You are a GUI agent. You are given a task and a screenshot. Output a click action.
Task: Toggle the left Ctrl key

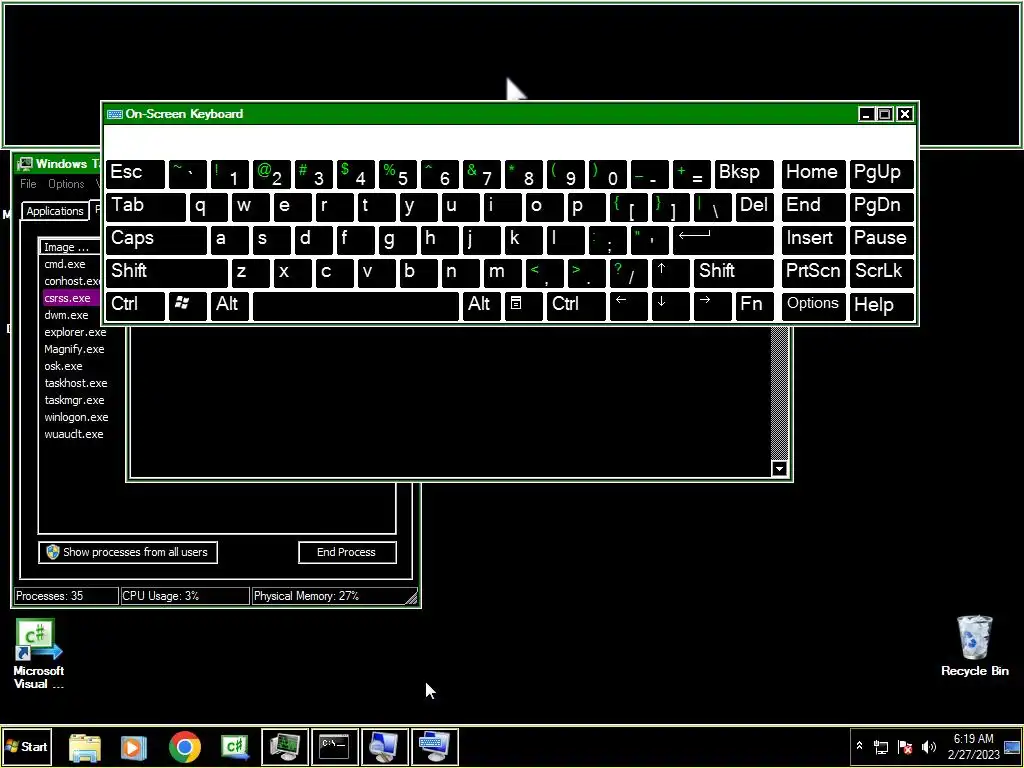point(135,306)
